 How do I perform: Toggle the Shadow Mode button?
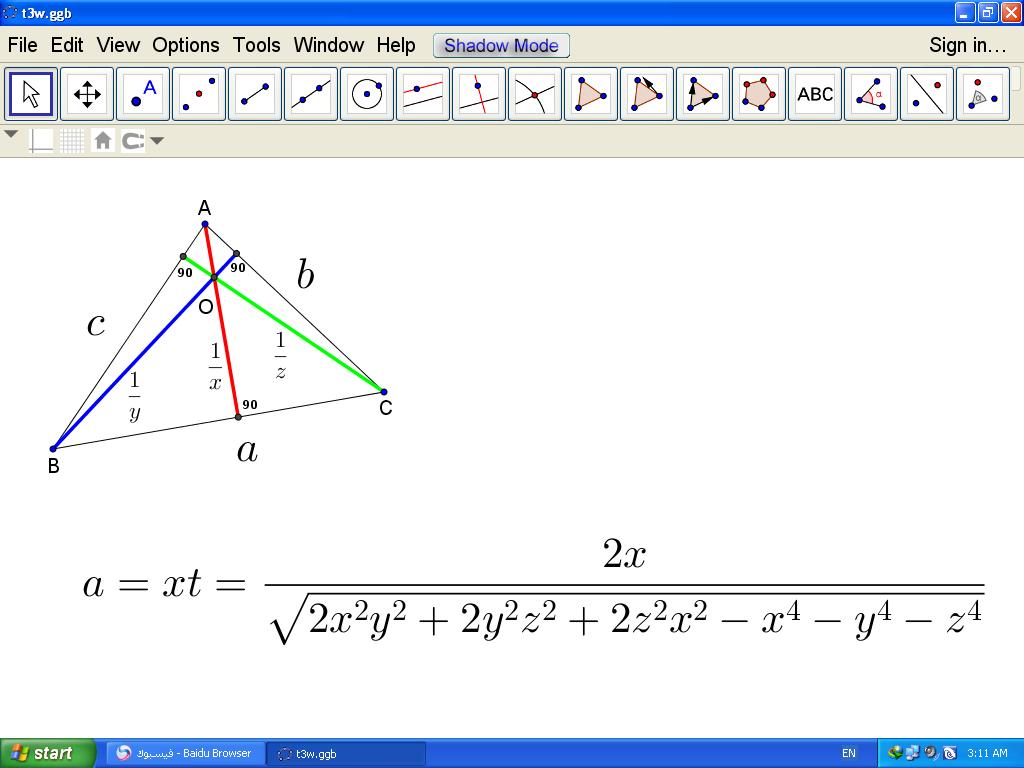click(501, 45)
